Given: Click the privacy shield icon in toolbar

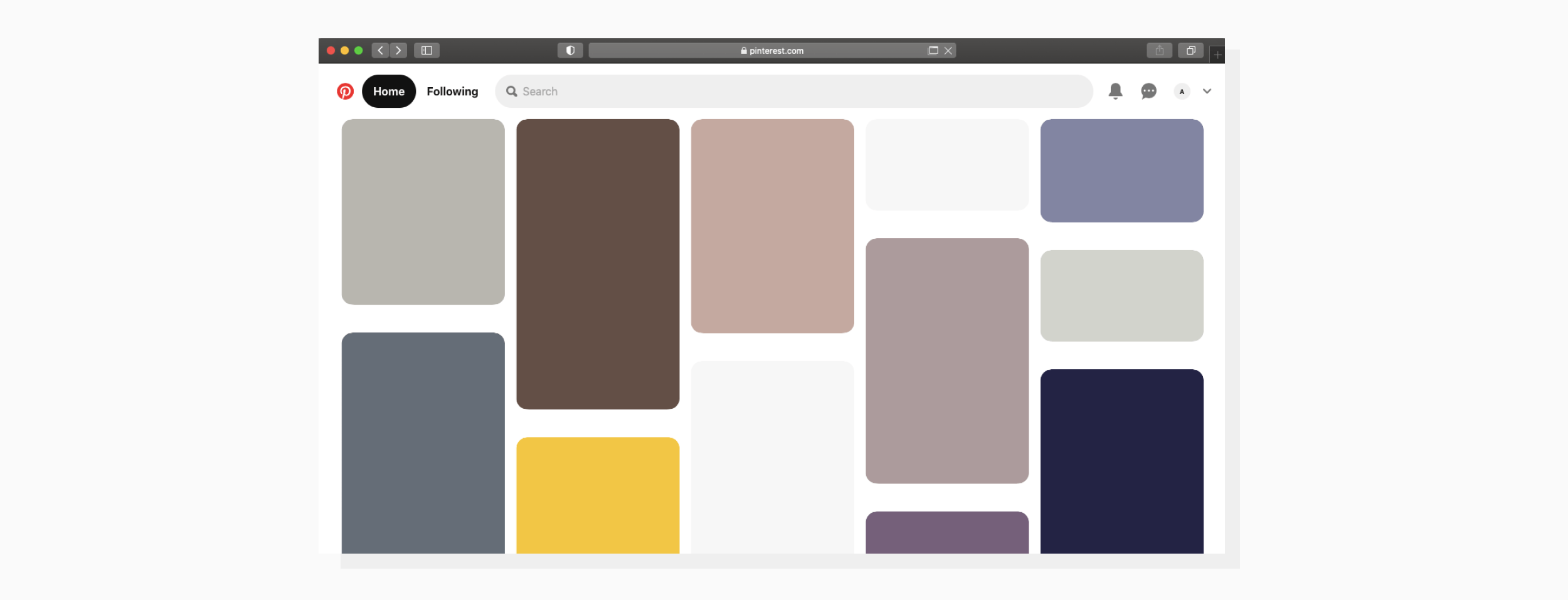Looking at the screenshot, I should pos(570,50).
